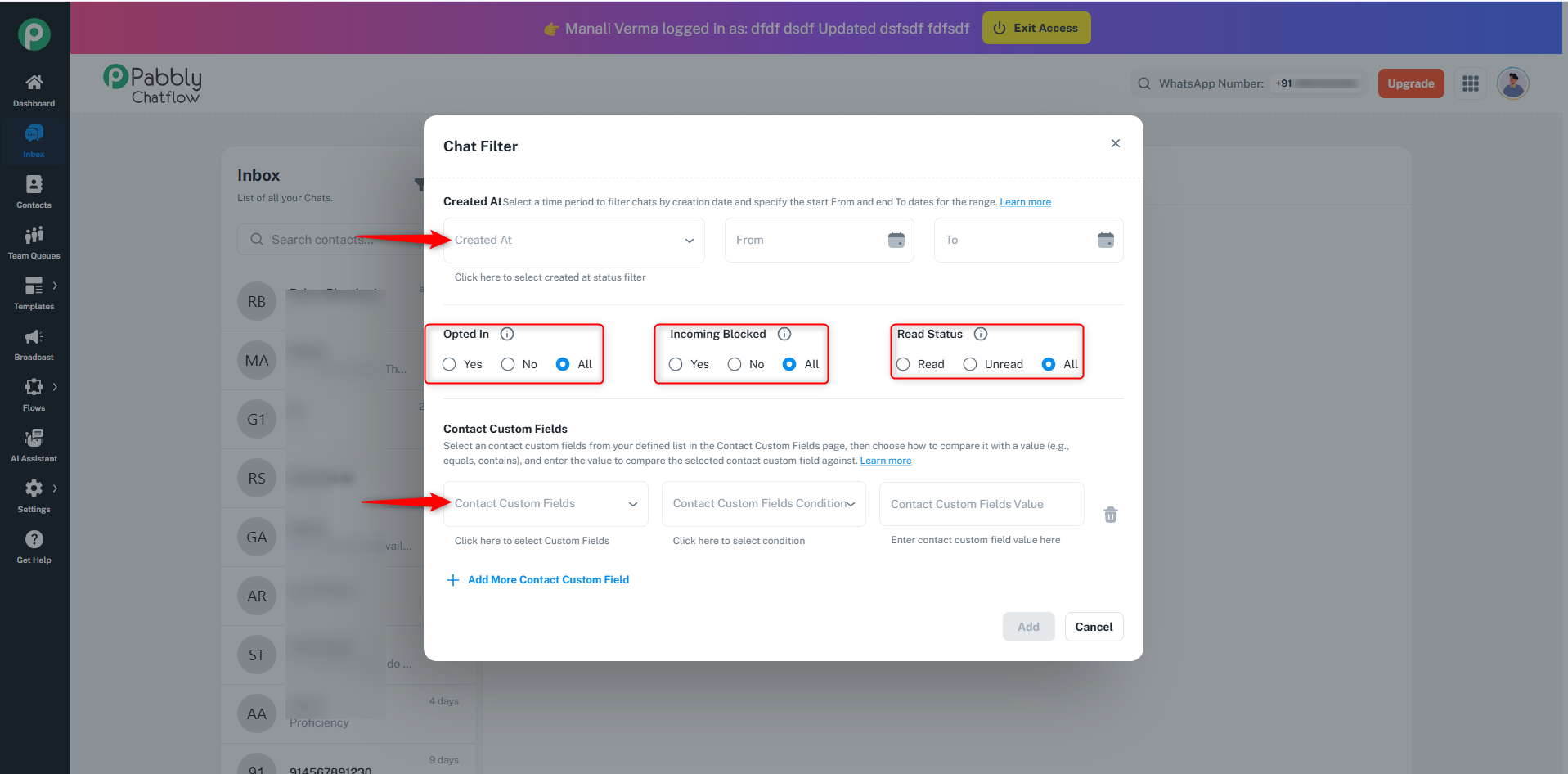Select No for Incoming Blocked

click(735, 364)
